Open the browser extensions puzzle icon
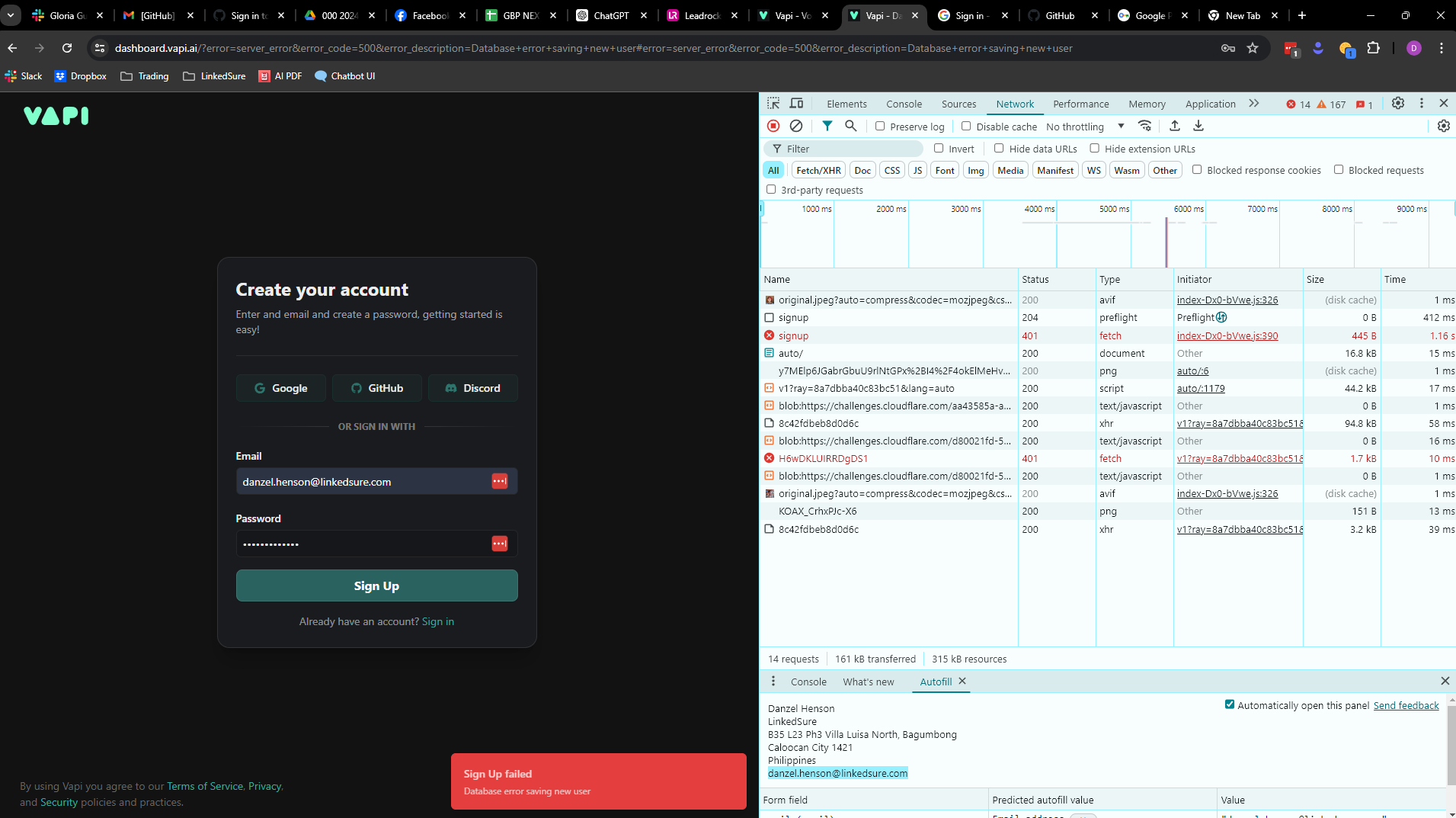 click(x=1373, y=48)
